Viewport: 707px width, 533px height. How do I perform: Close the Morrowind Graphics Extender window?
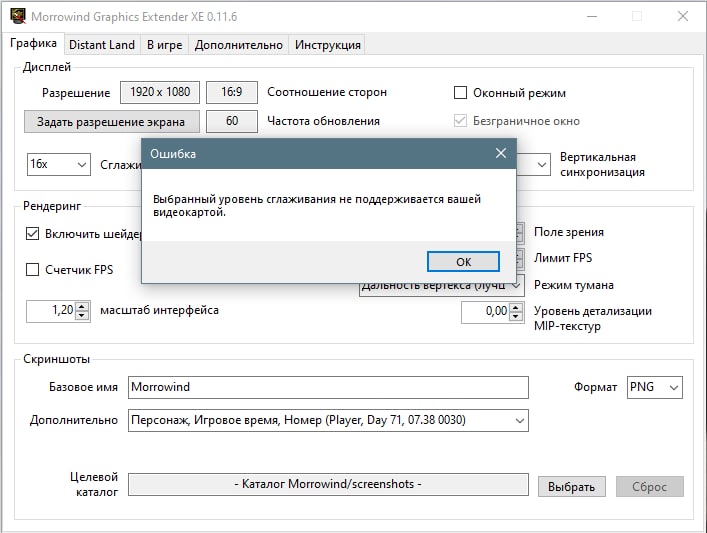click(683, 16)
